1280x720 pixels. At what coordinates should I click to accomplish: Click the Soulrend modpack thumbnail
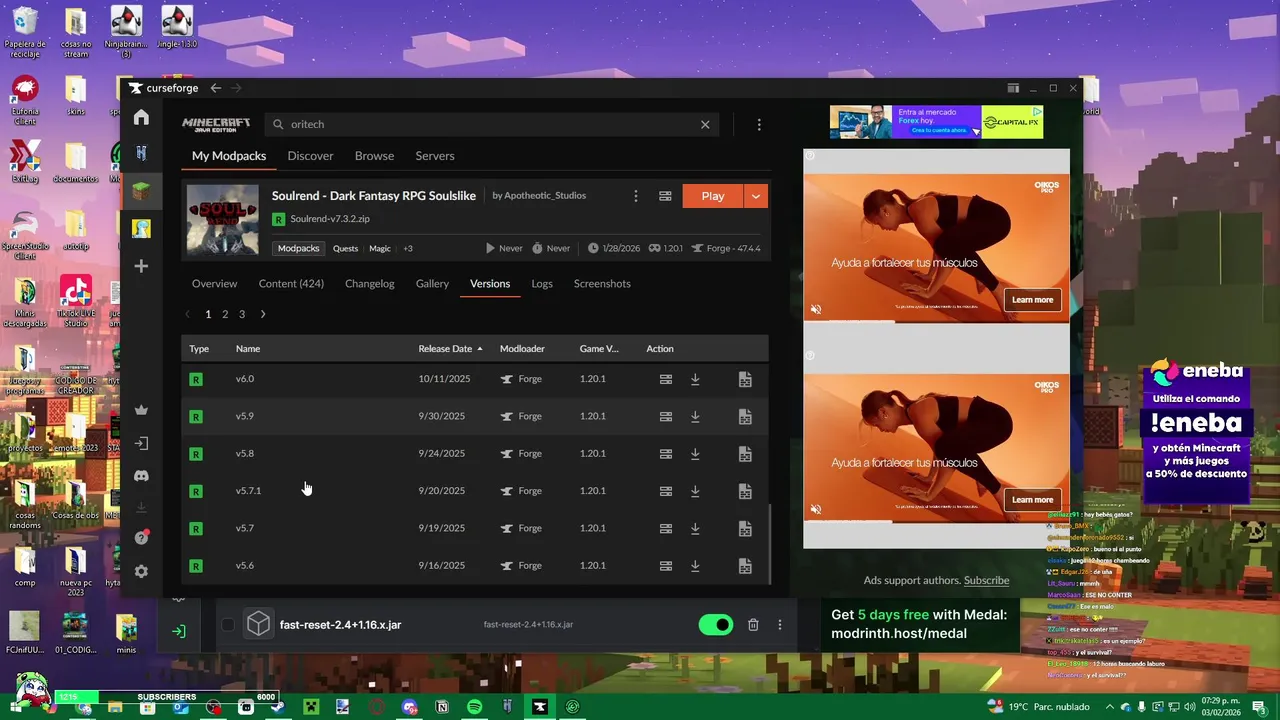[223, 220]
